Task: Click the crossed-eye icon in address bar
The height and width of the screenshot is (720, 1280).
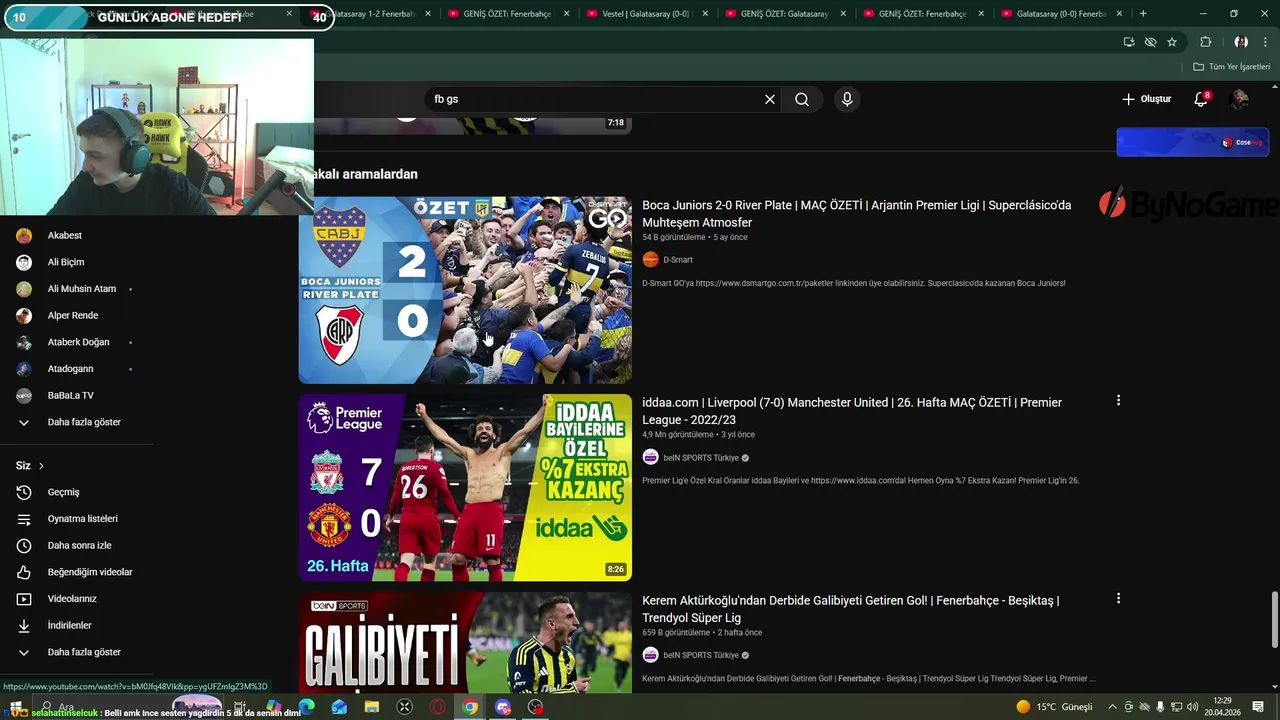Action: tap(1150, 42)
